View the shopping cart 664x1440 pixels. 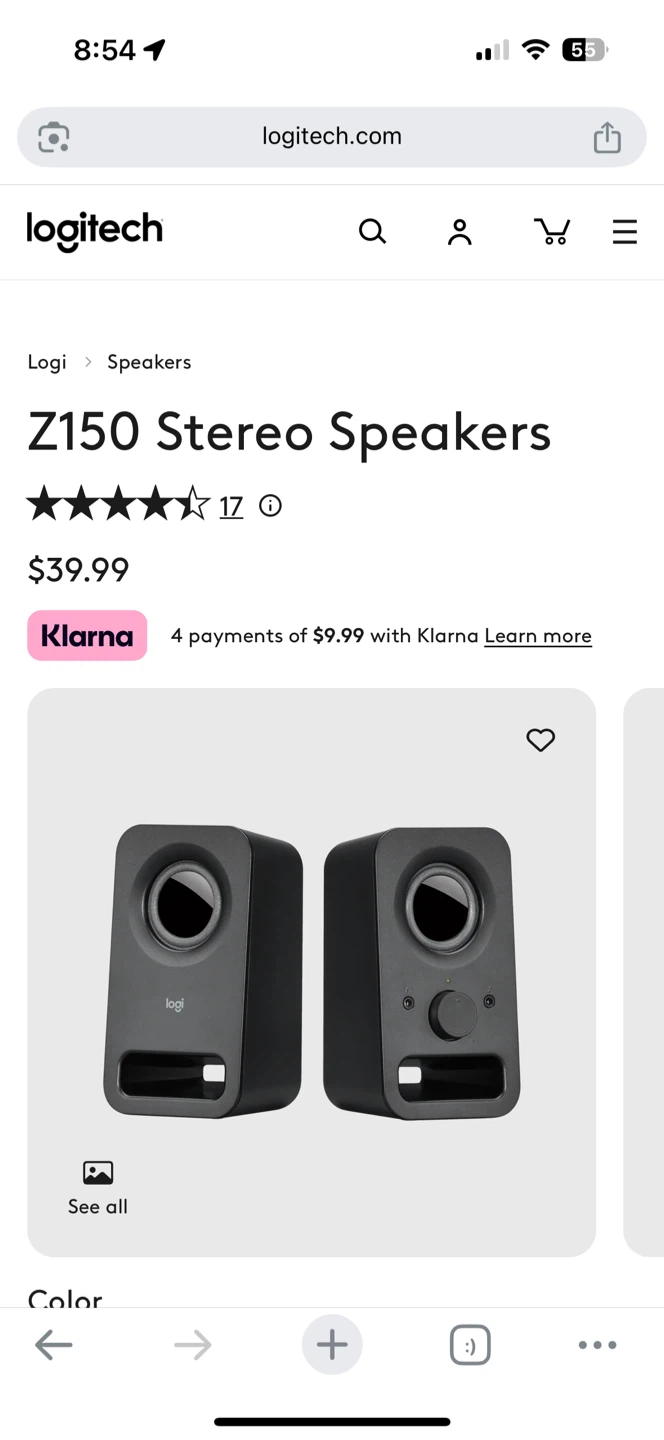tap(552, 232)
